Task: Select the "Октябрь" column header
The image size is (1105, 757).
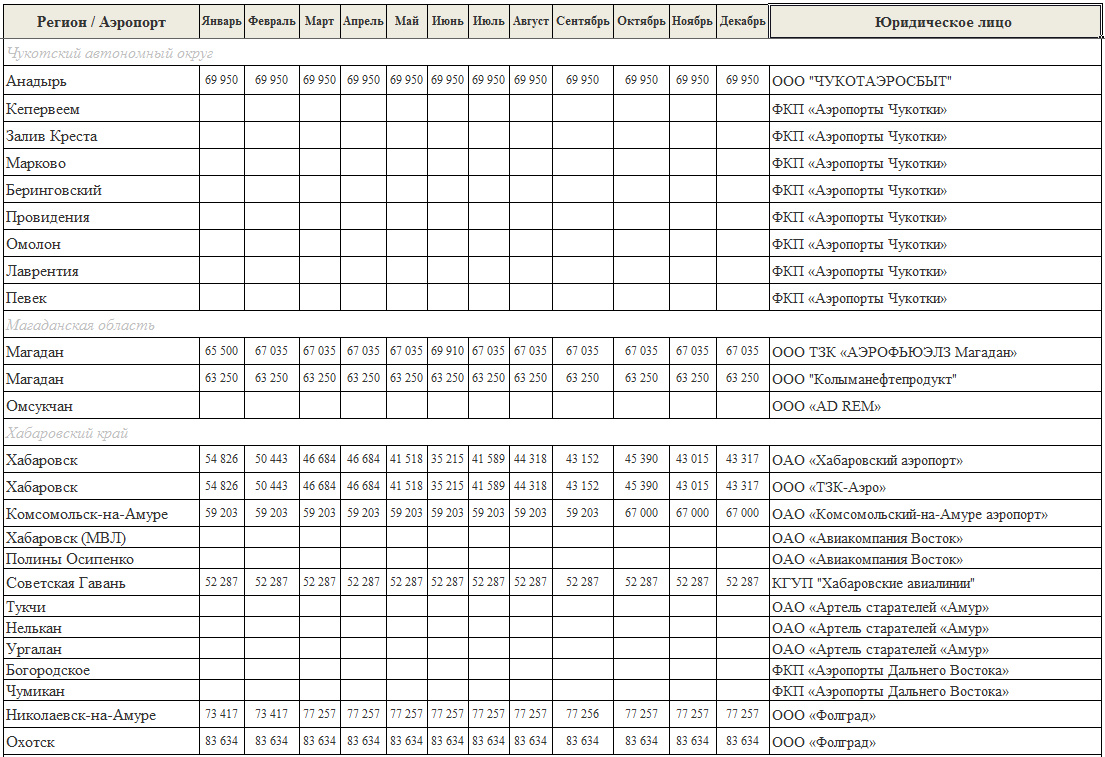Action: point(641,21)
